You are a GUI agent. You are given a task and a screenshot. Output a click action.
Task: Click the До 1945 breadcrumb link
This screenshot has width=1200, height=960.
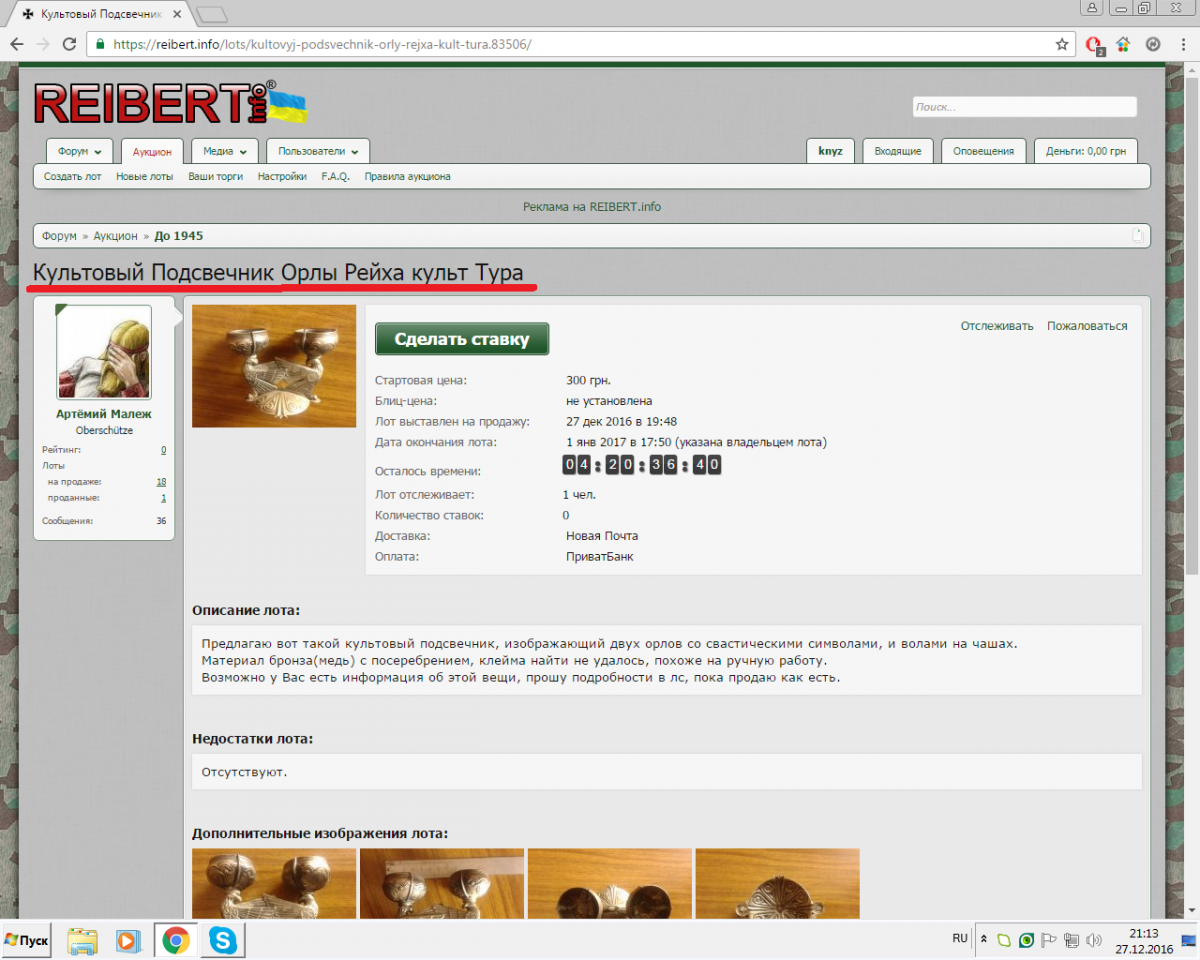pos(179,236)
